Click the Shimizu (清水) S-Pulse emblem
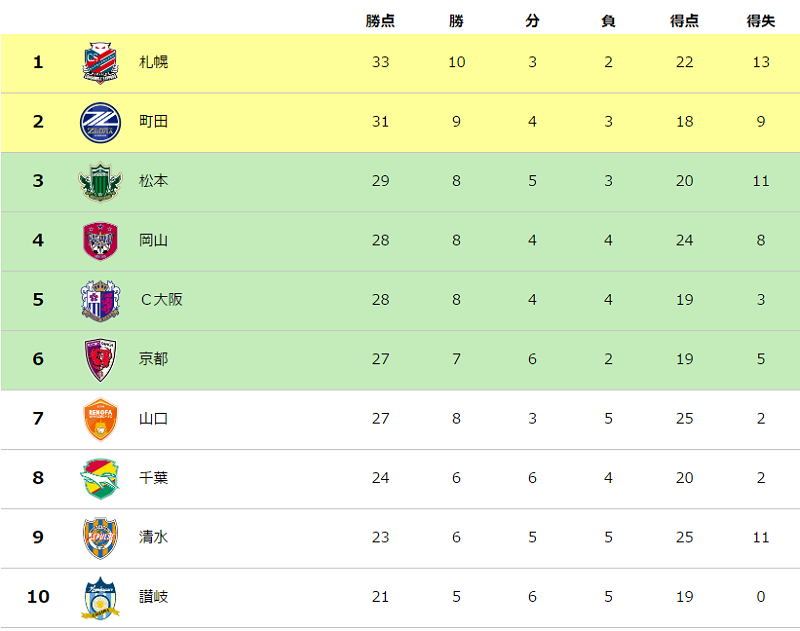This screenshot has height=631, width=800. pyautogui.click(x=100, y=537)
